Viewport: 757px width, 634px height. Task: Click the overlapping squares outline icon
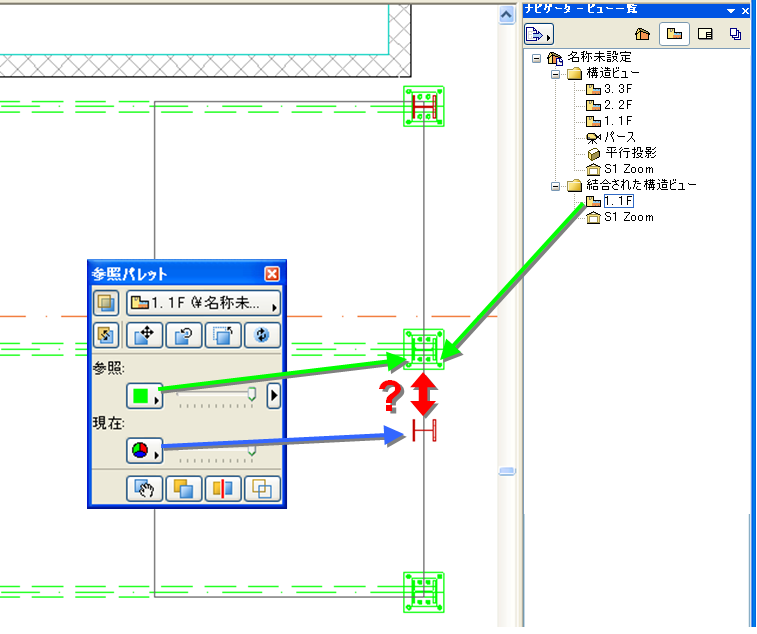pos(262,489)
